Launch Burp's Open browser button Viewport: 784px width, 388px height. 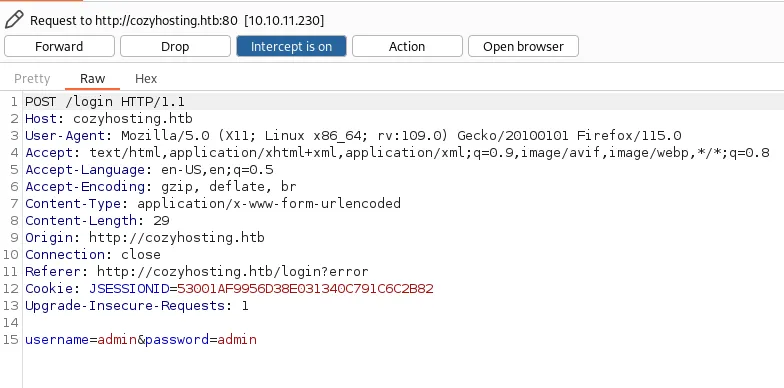(523, 46)
